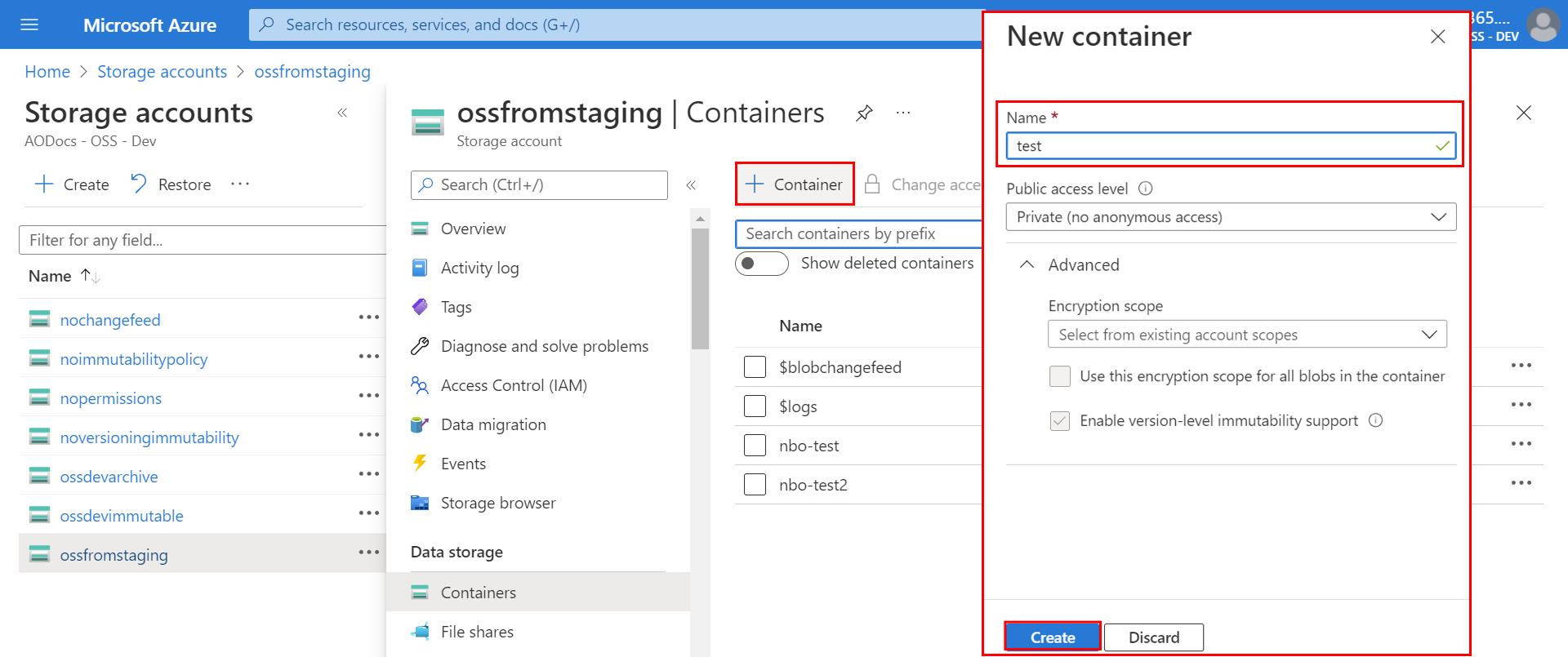Click the container Name input field

click(1221, 146)
